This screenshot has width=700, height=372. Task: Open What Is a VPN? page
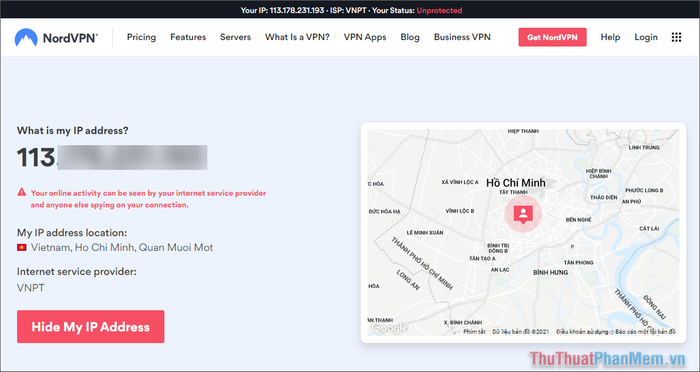(297, 37)
